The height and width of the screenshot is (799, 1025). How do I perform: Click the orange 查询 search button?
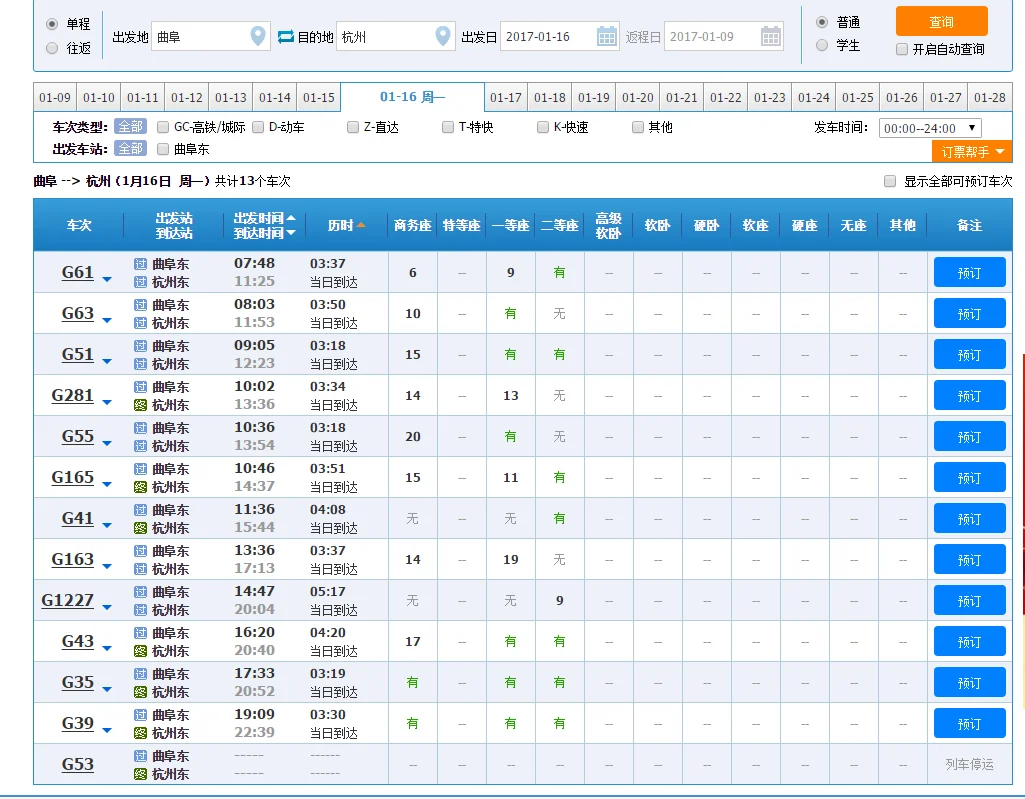click(x=941, y=21)
